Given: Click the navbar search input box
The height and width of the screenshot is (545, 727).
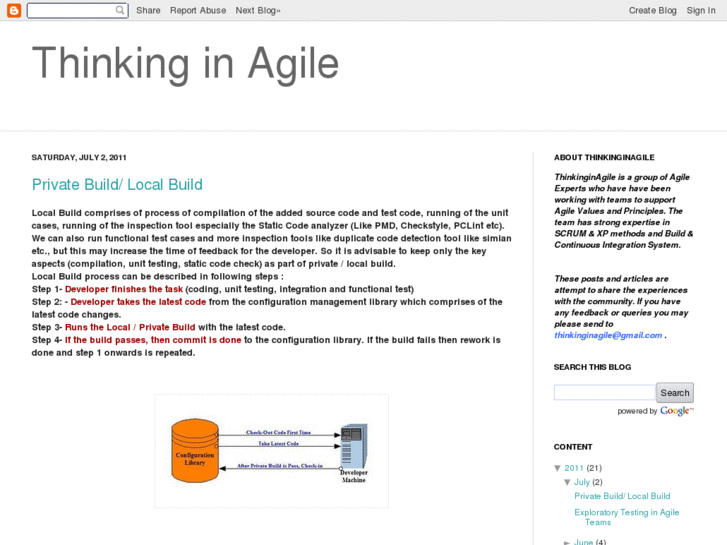Looking at the screenshot, I should point(70,11).
